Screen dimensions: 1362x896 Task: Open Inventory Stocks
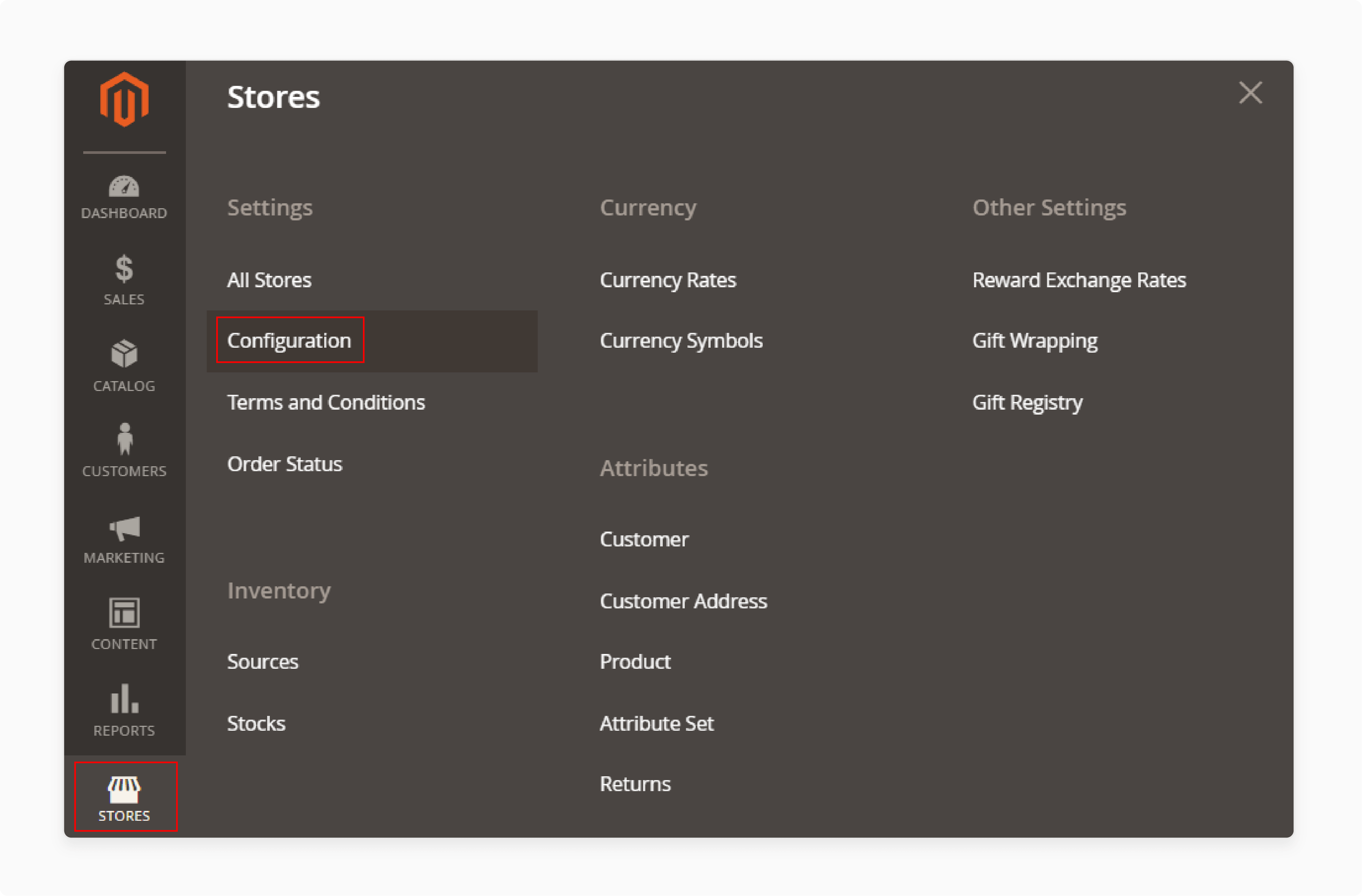[x=256, y=724]
